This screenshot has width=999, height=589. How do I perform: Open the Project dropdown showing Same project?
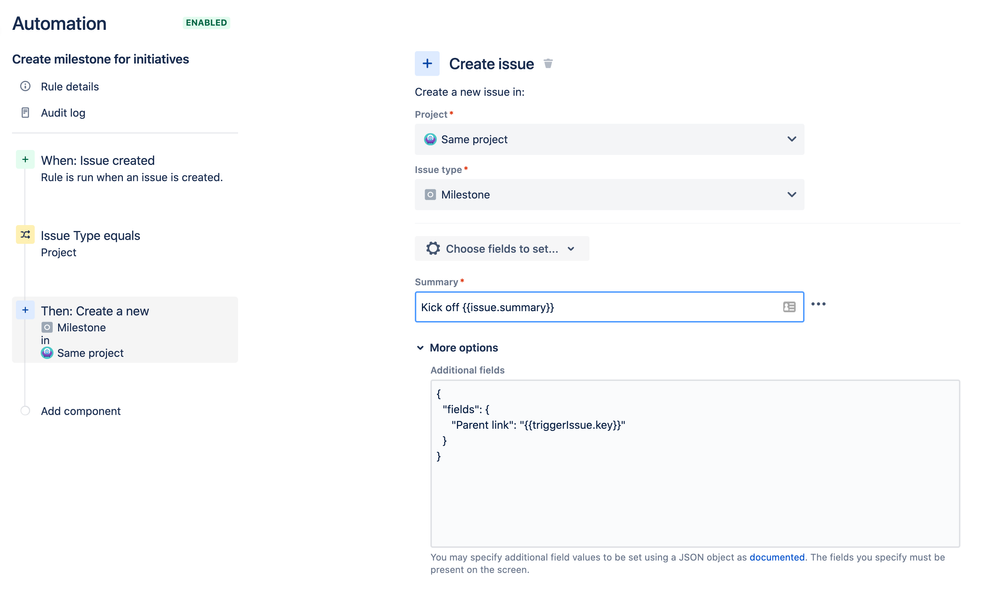(x=609, y=139)
